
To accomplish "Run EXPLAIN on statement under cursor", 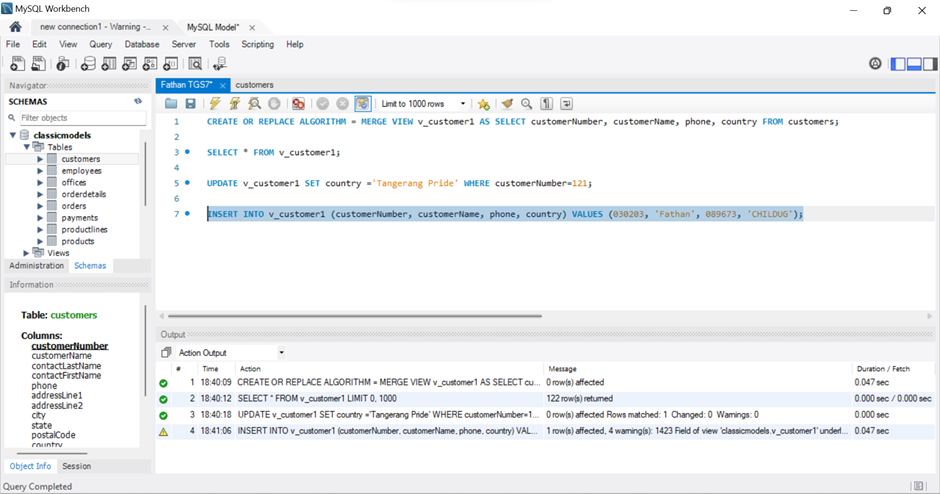I will coord(254,104).
